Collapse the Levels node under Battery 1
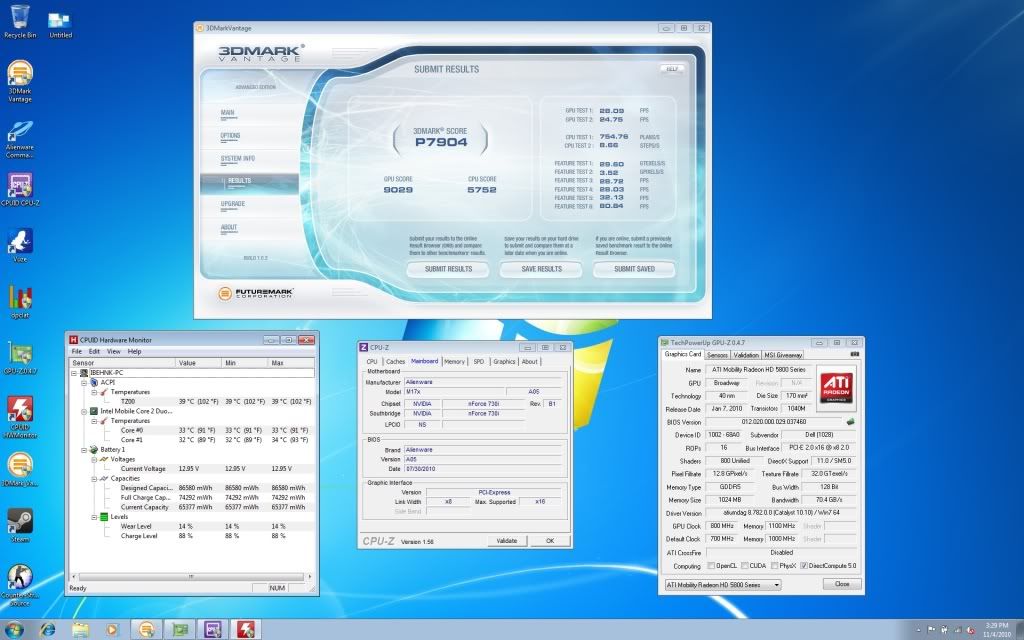Screen dimensions: 1024x640 pyautogui.click(x=94, y=517)
